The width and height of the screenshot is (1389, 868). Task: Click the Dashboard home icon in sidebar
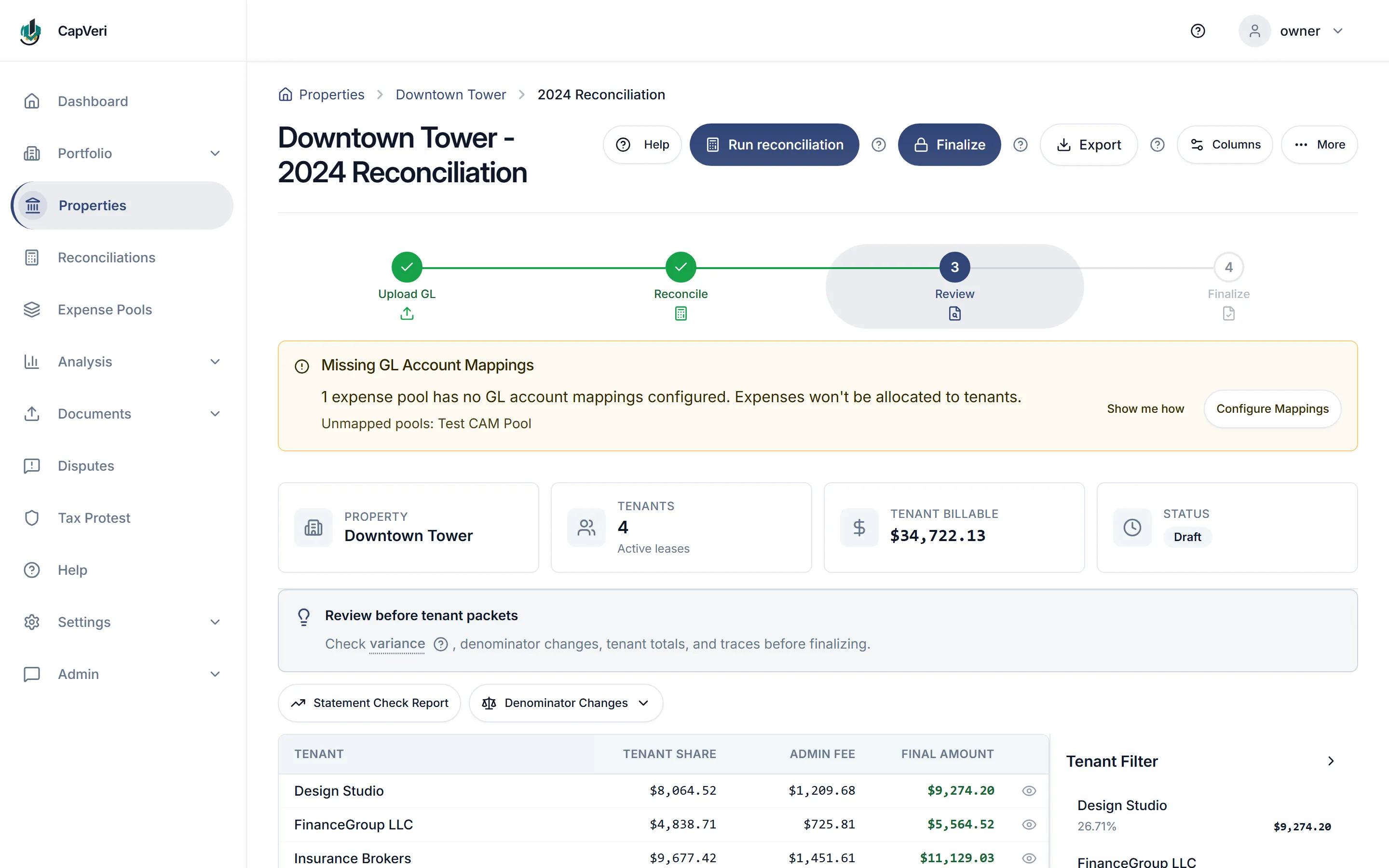coord(31,101)
